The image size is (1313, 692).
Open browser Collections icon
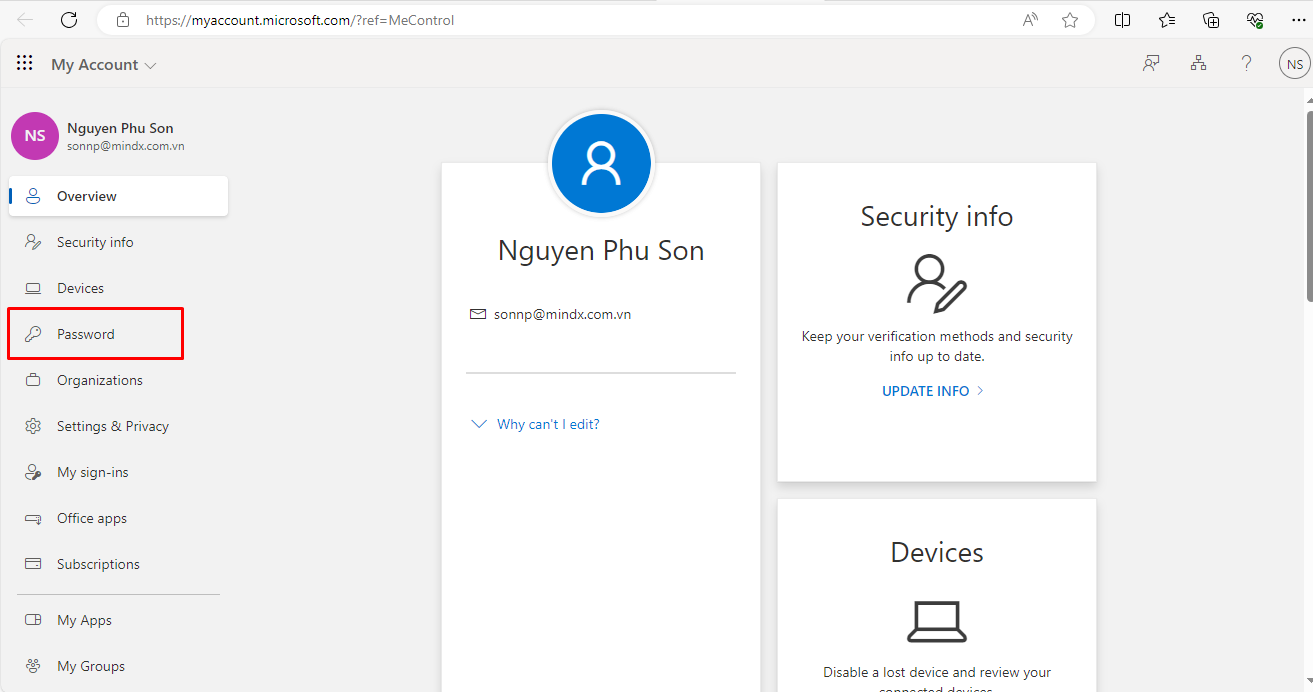[x=1211, y=20]
